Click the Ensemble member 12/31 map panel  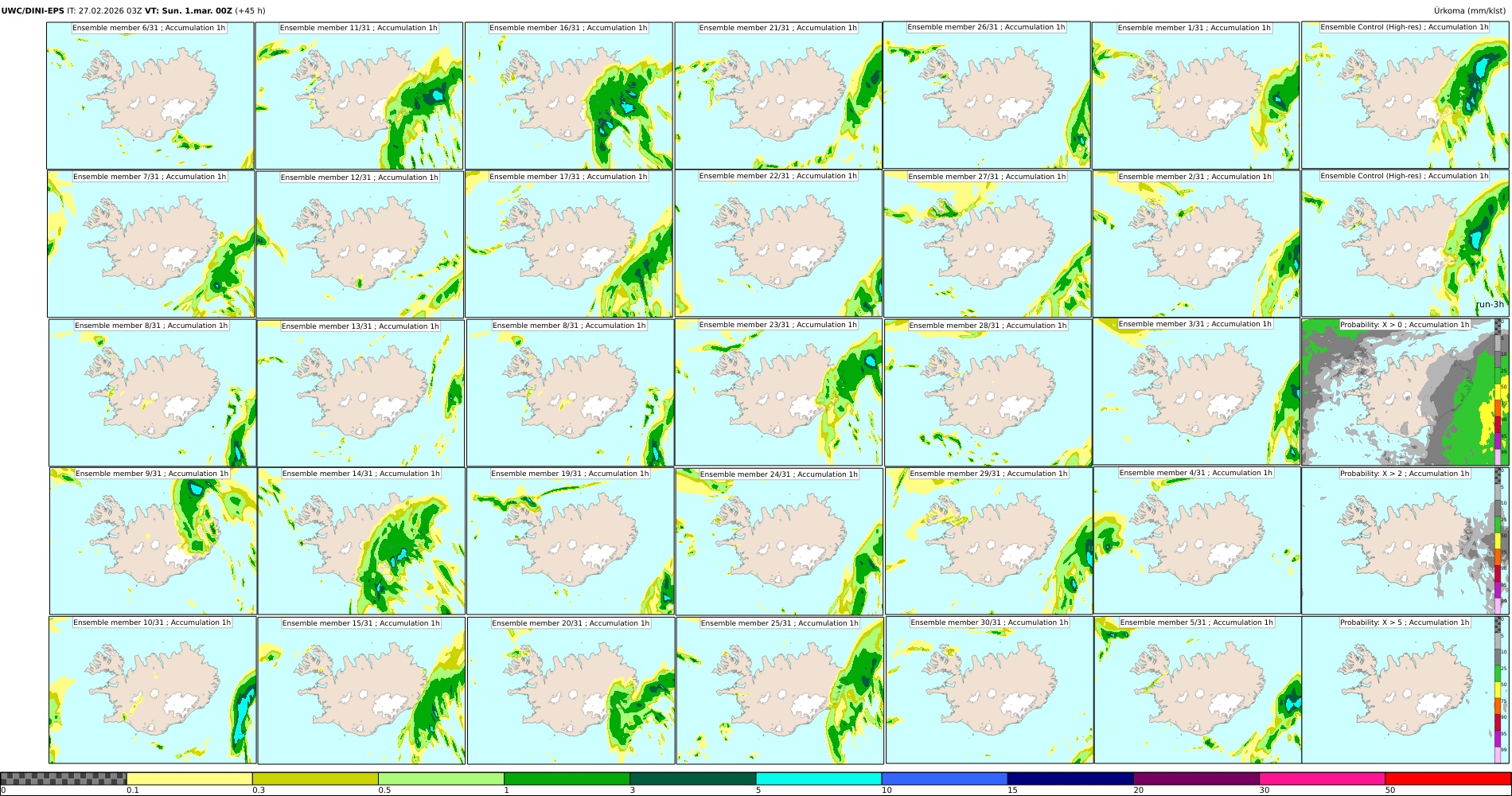[360, 244]
